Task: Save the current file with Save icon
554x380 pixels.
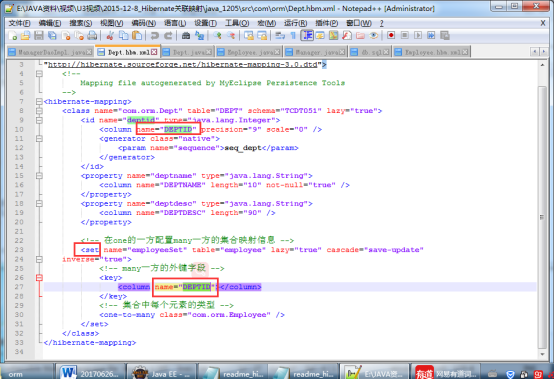Action: (39, 35)
